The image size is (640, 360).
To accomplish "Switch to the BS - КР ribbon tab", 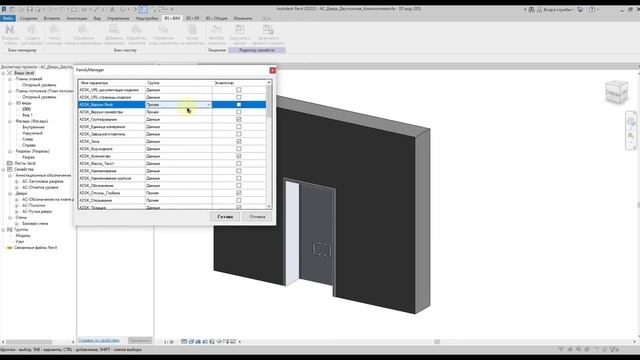I will tap(193, 18).
